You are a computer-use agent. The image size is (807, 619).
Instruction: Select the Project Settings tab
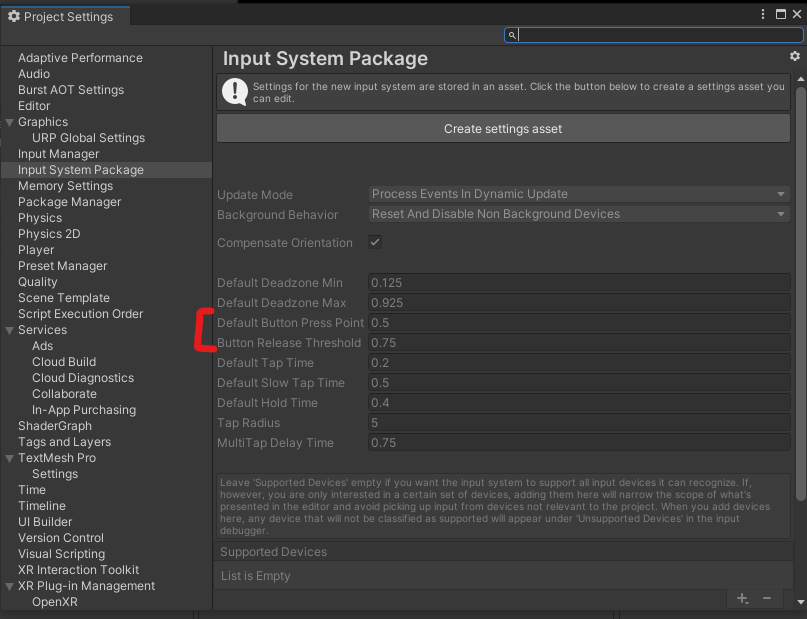[65, 16]
